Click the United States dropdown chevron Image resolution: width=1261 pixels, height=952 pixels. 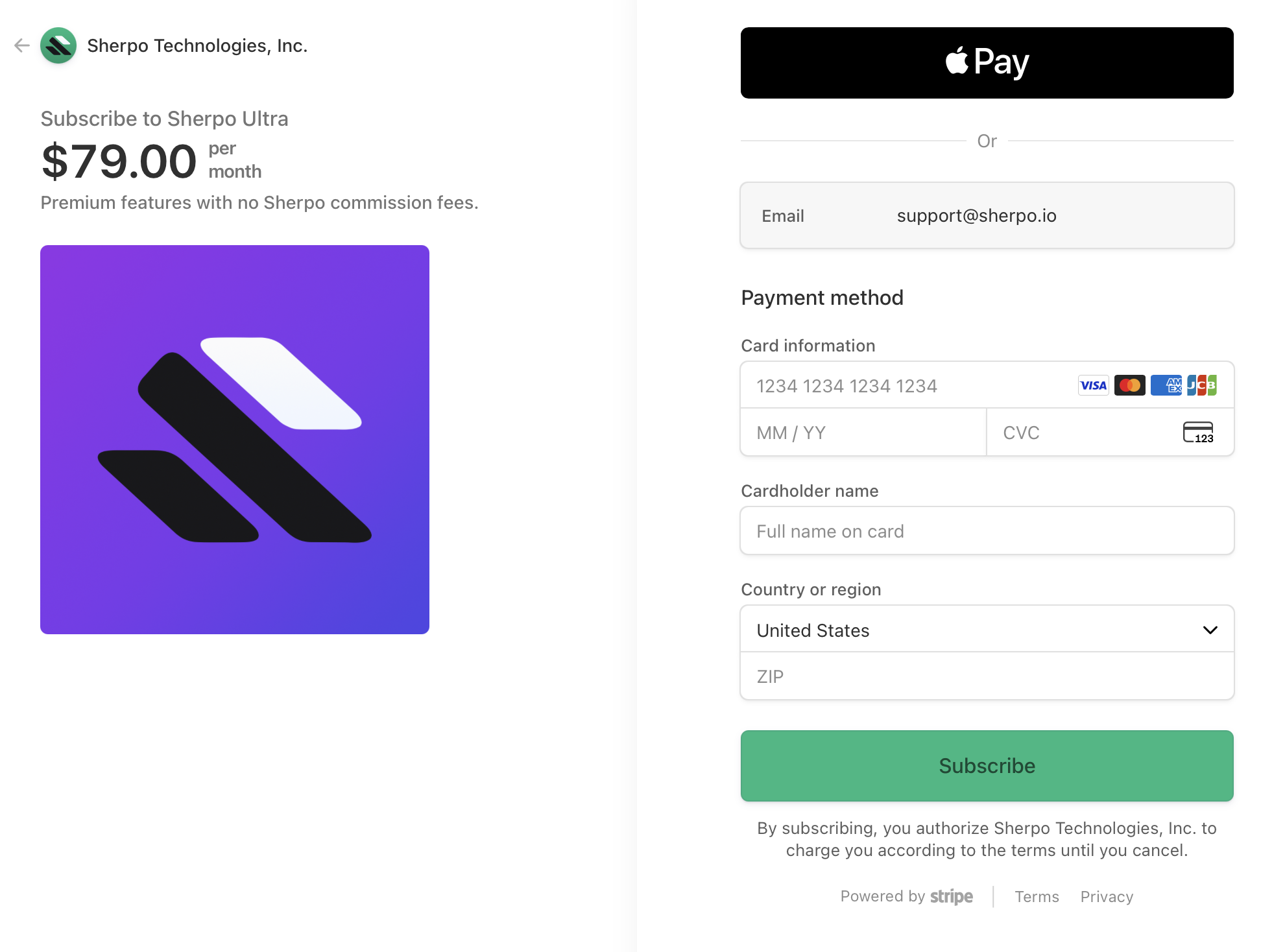pos(1210,629)
